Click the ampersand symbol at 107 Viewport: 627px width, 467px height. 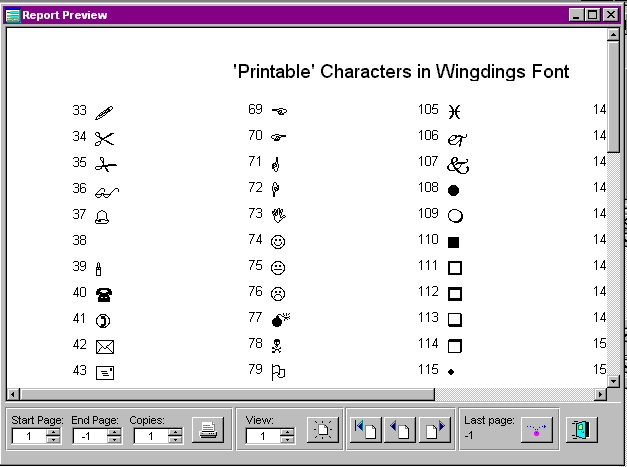(x=458, y=165)
